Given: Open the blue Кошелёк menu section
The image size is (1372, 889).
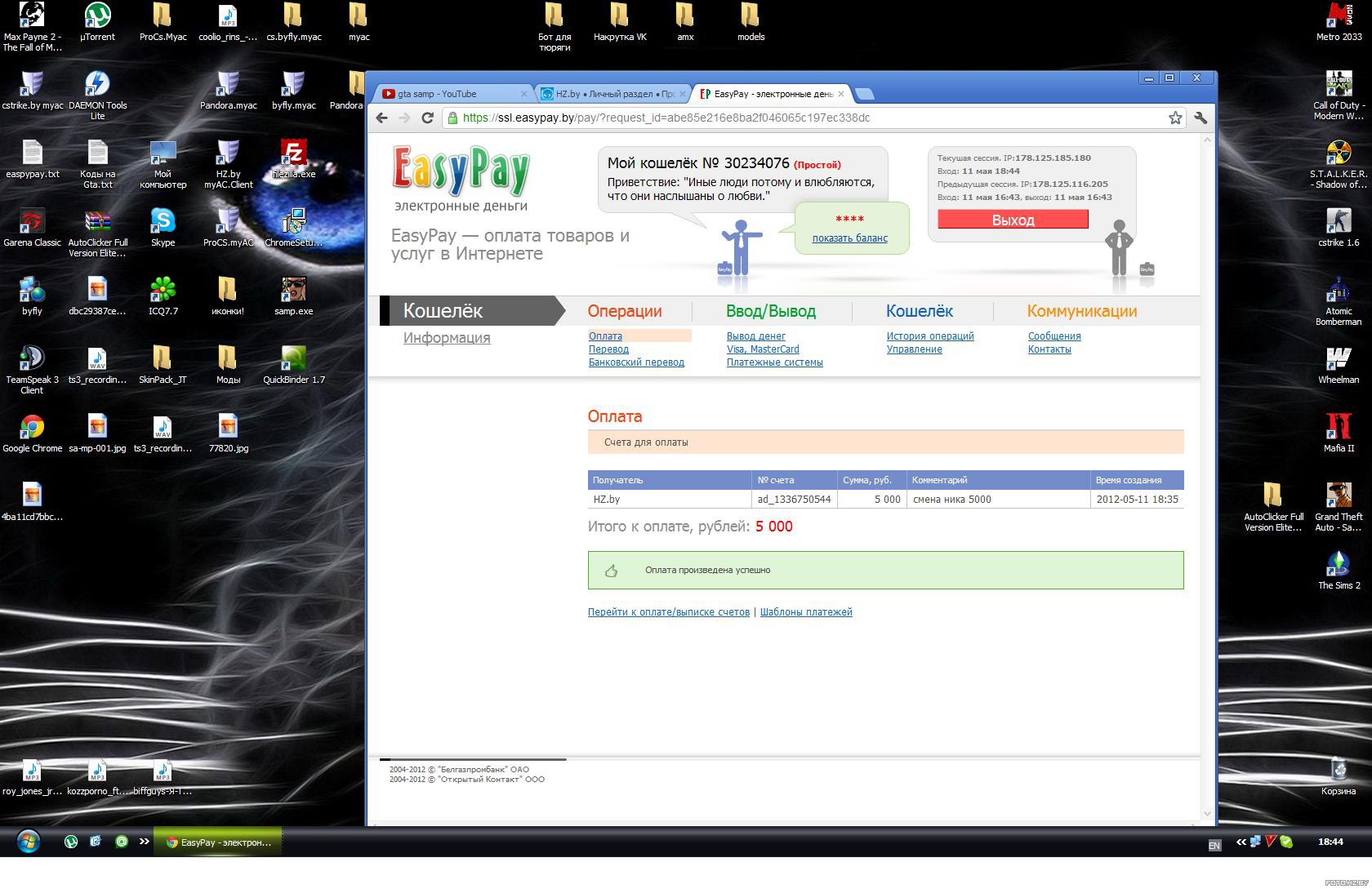Looking at the screenshot, I should (920, 311).
